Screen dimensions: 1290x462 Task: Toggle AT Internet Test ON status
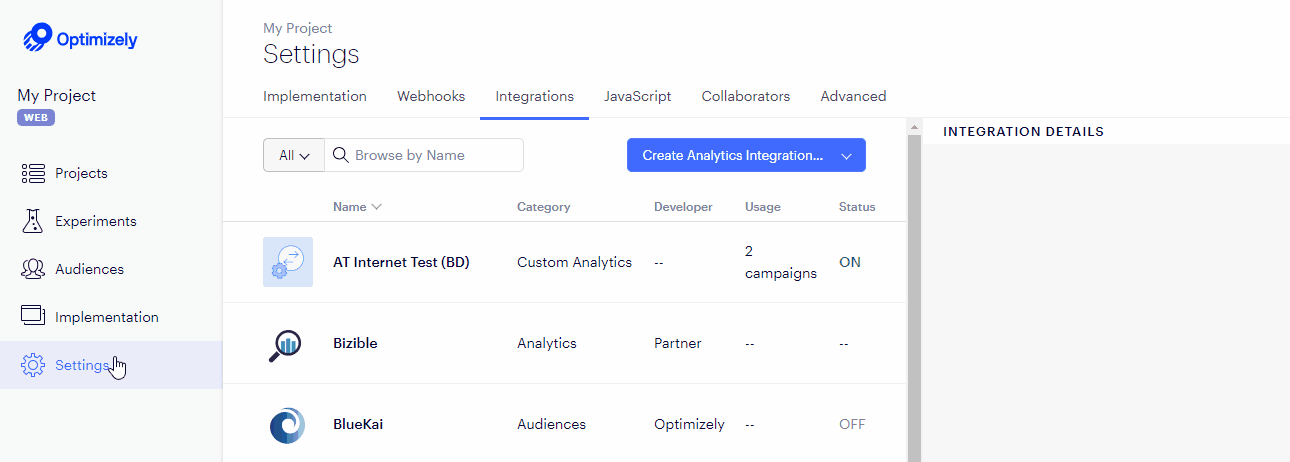849,262
